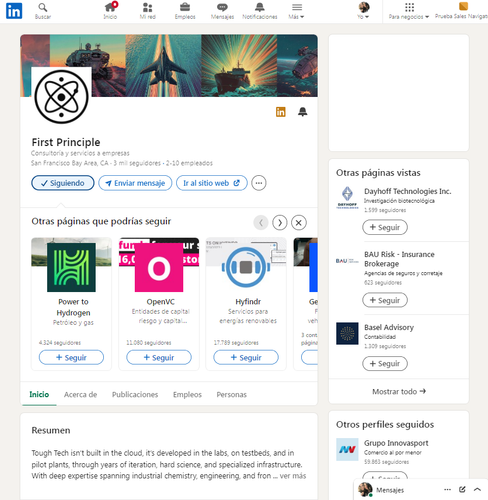Open Dayhoff Technologies Inc. page link
Screen dimensions: 488x500
[x=407, y=191]
